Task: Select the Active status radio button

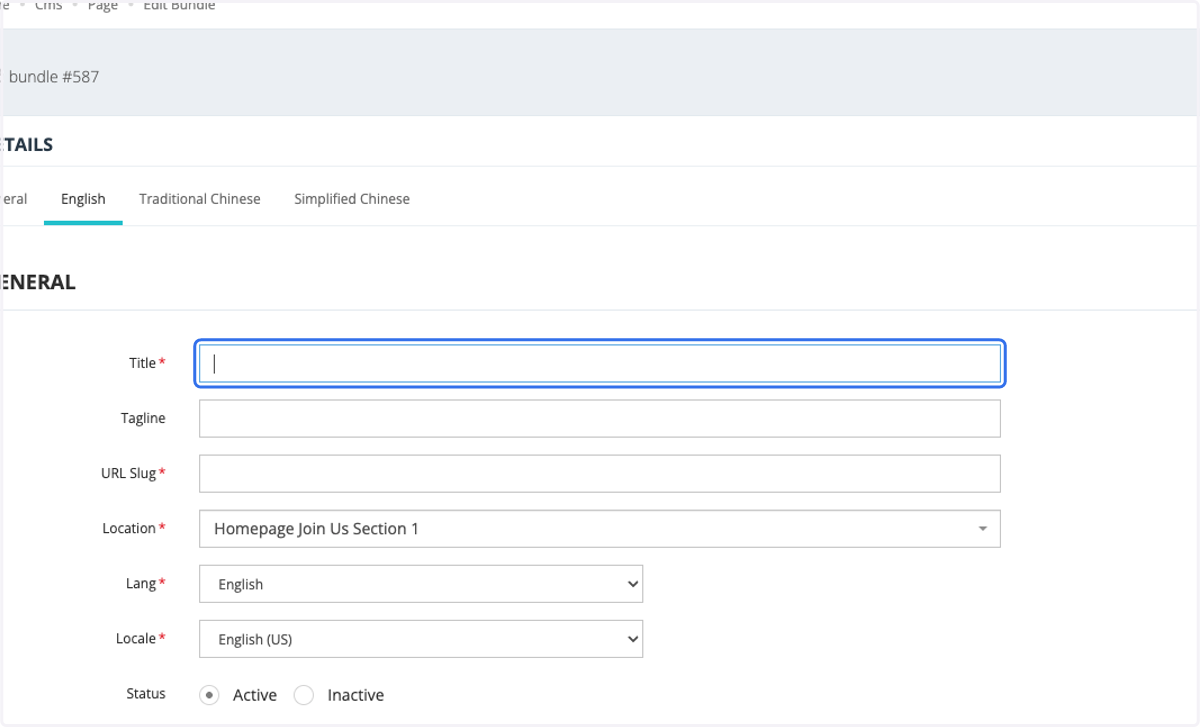Action: [x=209, y=695]
